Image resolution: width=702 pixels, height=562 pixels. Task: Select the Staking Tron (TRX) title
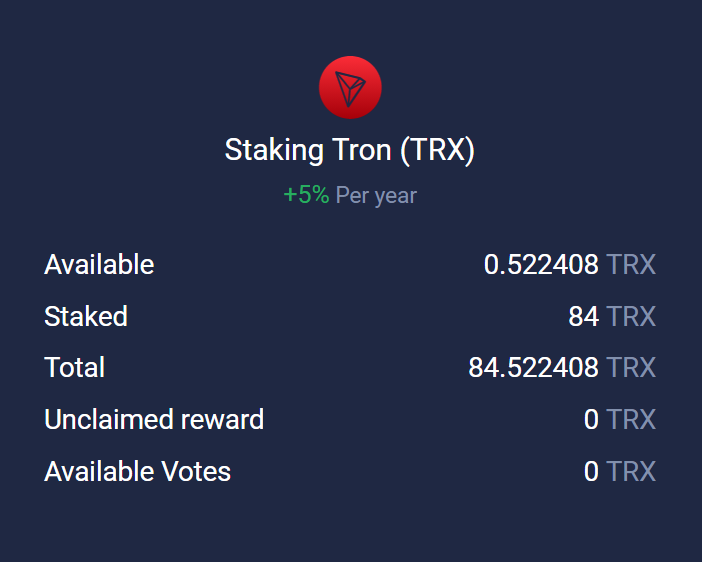pos(350,150)
